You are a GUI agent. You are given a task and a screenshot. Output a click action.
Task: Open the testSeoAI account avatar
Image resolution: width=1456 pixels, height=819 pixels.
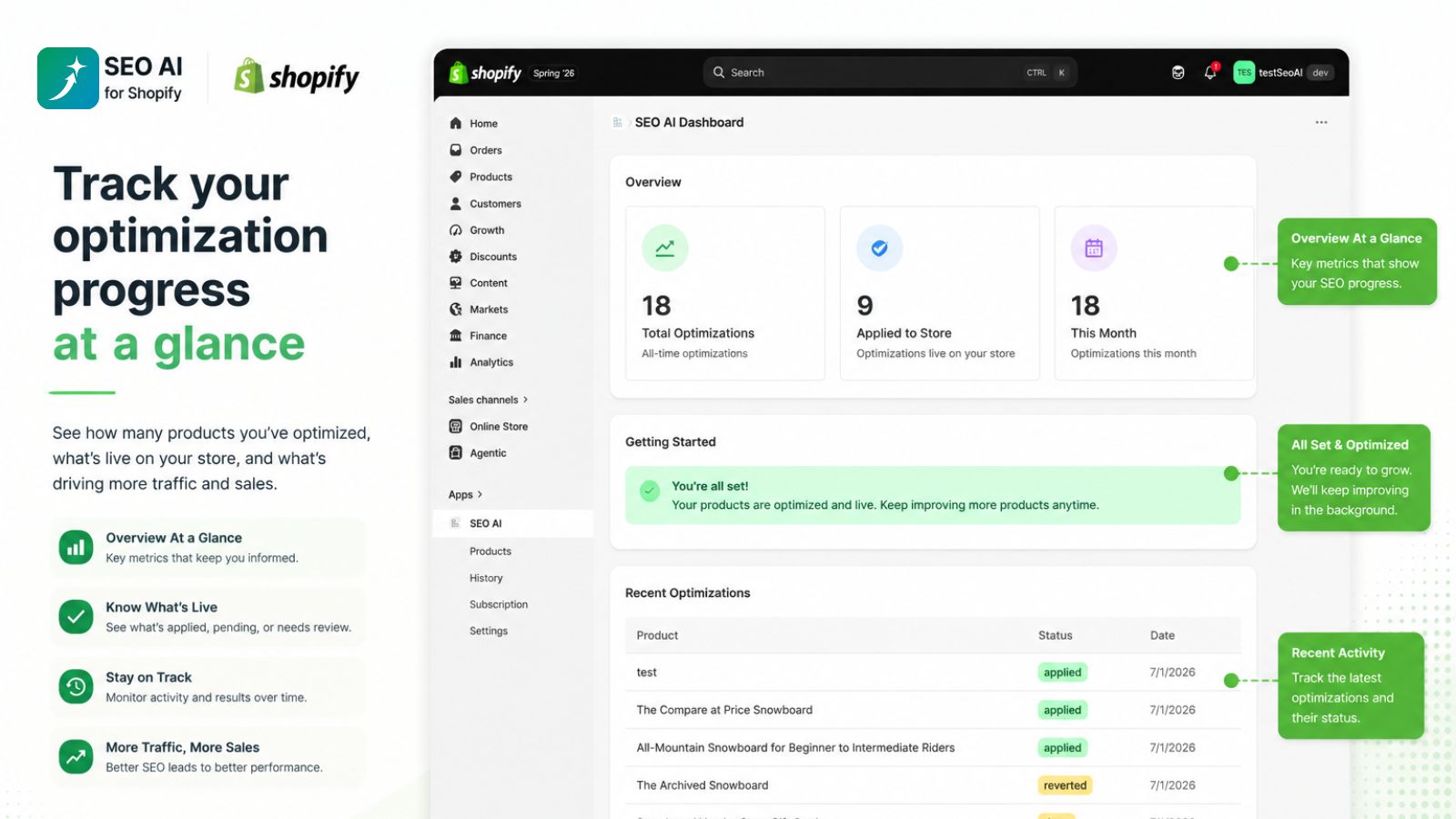pos(1244,73)
